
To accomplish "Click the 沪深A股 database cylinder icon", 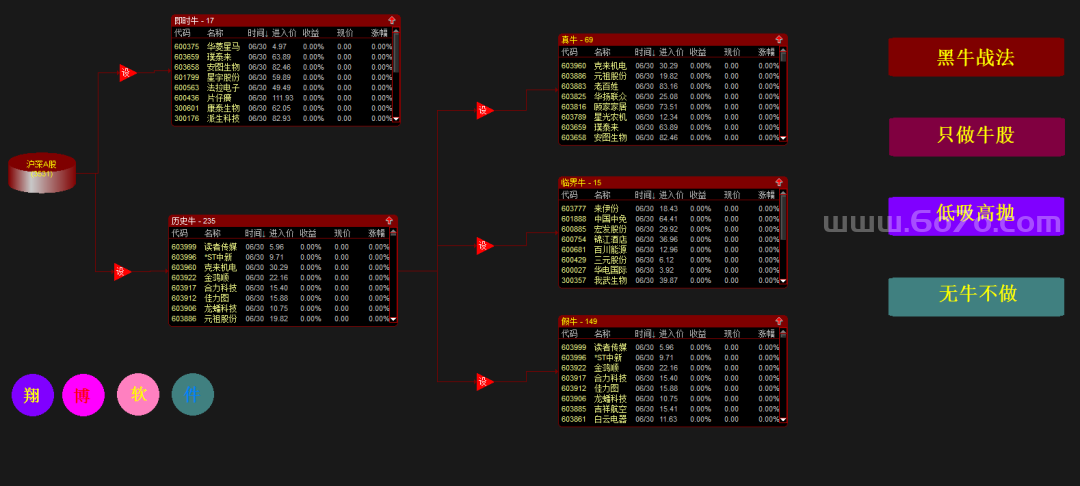I will 42,173.
